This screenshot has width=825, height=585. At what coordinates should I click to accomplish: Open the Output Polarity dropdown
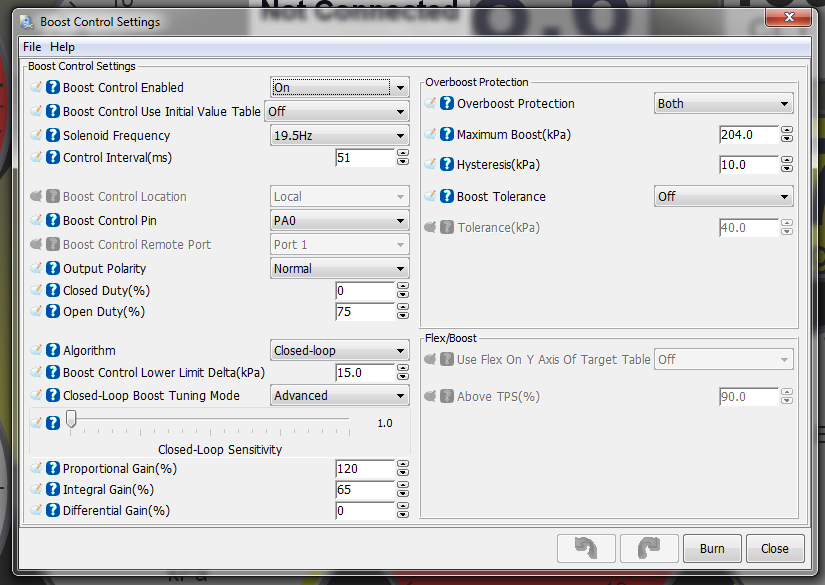click(338, 268)
